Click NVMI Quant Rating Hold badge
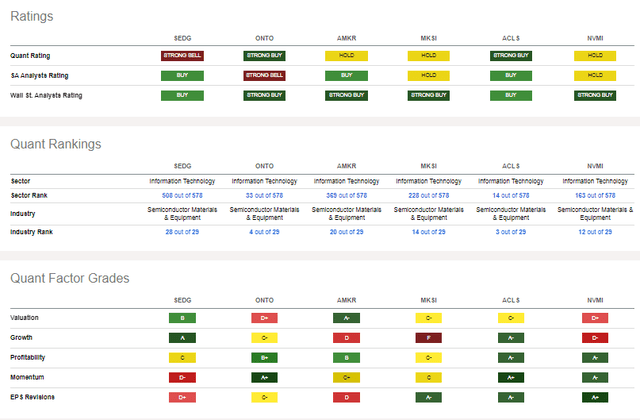This screenshot has height=420, width=640. click(x=595, y=56)
